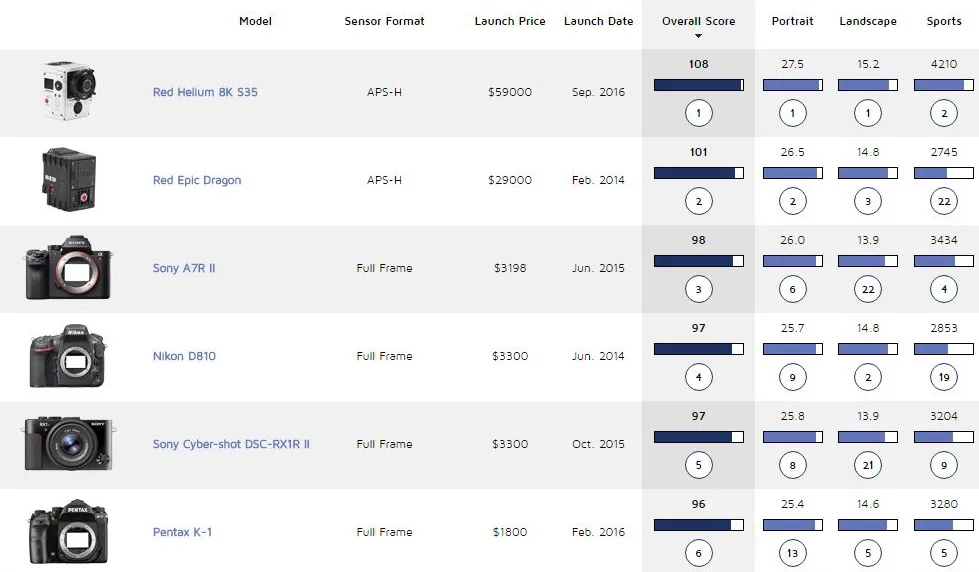Sort table by Landscape column
979x572 pixels.
coord(868,21)
